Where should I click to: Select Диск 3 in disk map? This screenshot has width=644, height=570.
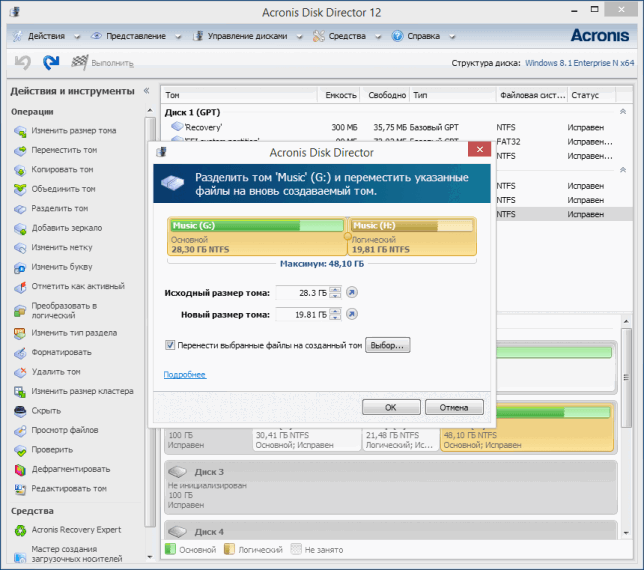(x=391, y=488)
